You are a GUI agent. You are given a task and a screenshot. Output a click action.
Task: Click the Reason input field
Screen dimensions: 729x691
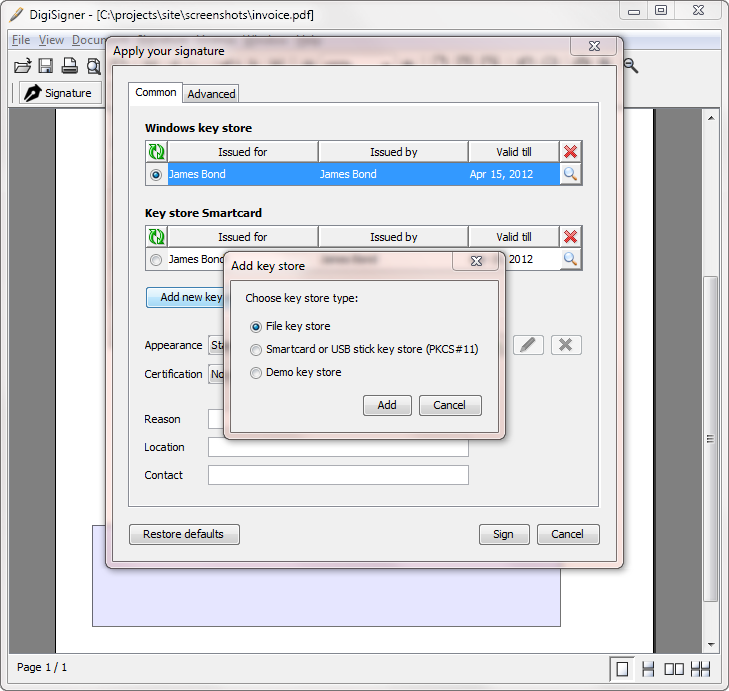[x=216, y=419]
